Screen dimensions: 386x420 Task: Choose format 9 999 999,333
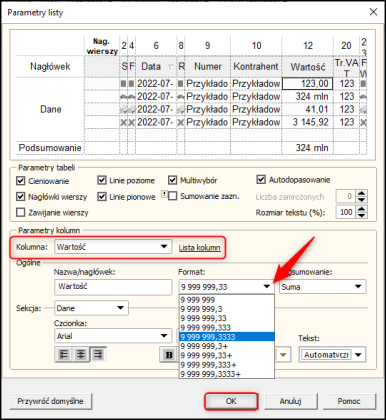click(x=227, y=328)
